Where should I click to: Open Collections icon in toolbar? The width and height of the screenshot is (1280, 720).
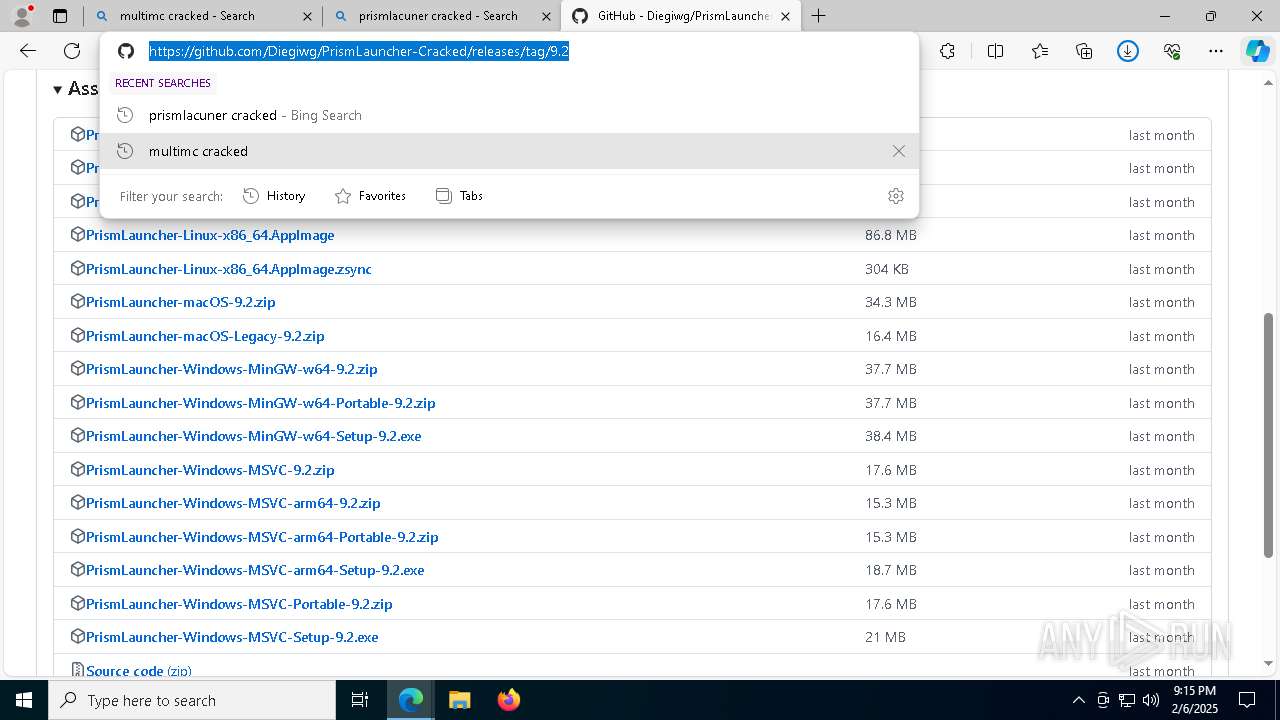pos(1084,51)
